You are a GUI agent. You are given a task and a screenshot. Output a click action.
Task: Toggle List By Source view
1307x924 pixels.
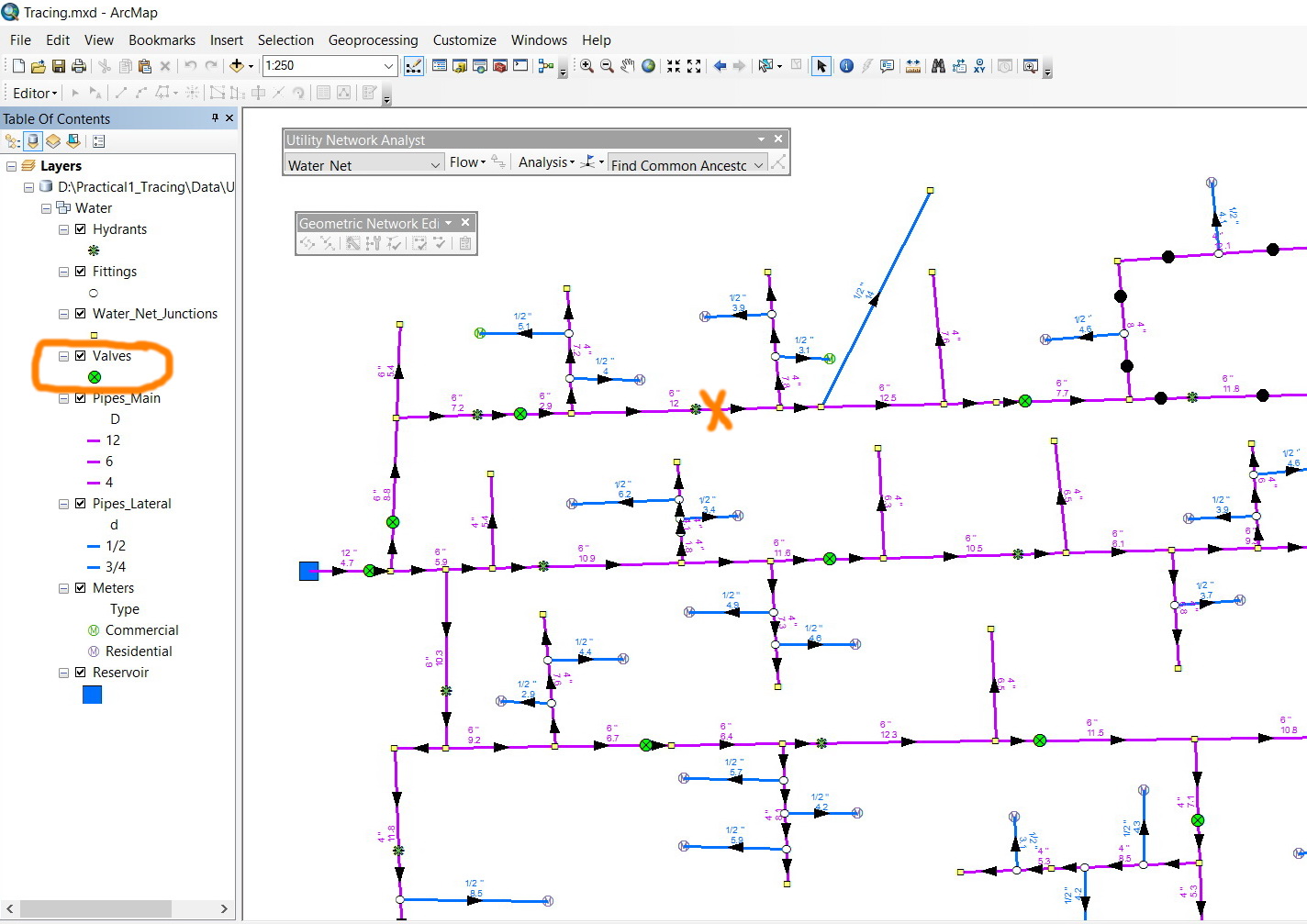[33, 141]
